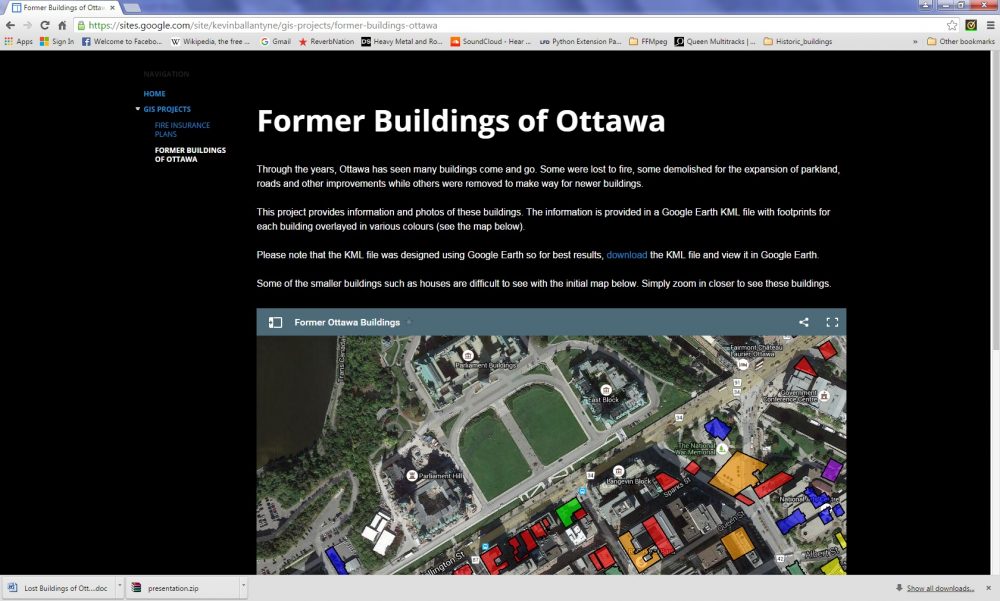Click the green building footprint on map
This screenshot has height=601, width=1000.
568,512
